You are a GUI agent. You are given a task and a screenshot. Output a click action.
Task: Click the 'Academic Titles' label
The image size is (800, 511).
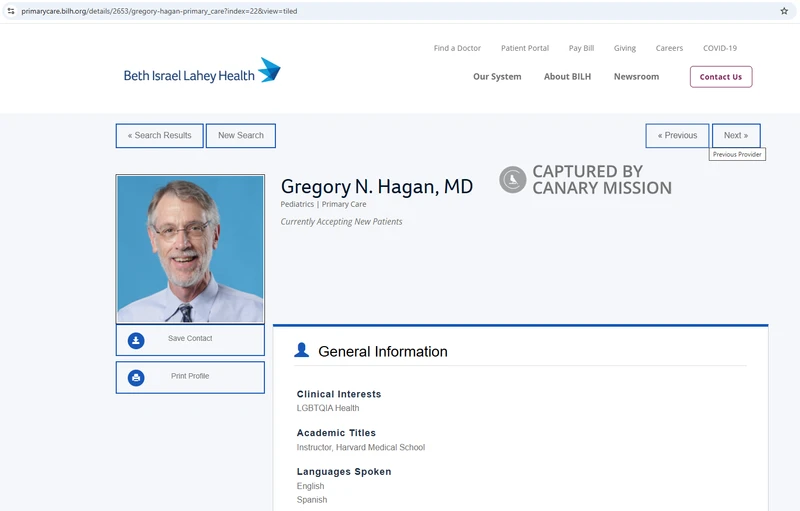pos(336,433)
